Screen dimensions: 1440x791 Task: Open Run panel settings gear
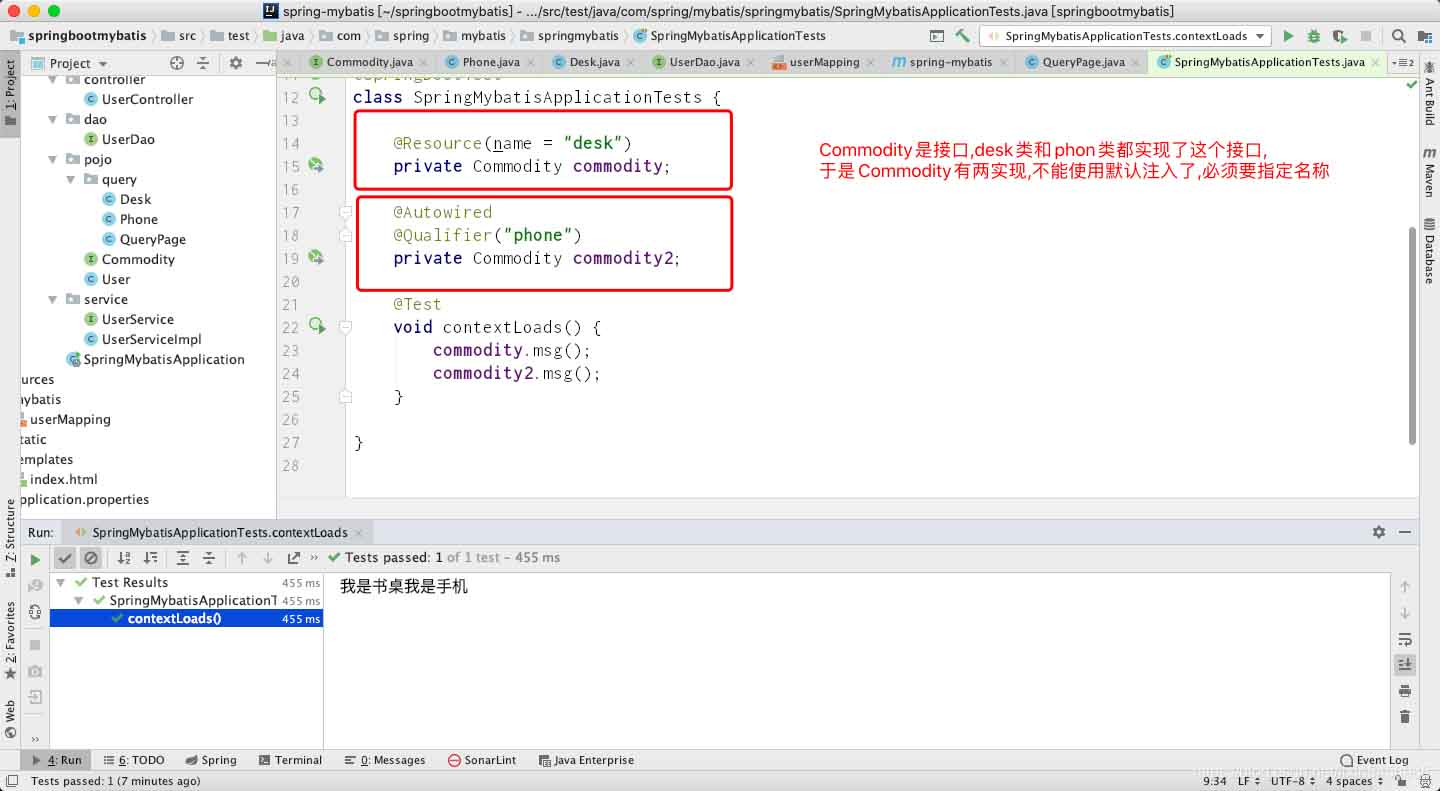coord(1379,532)
